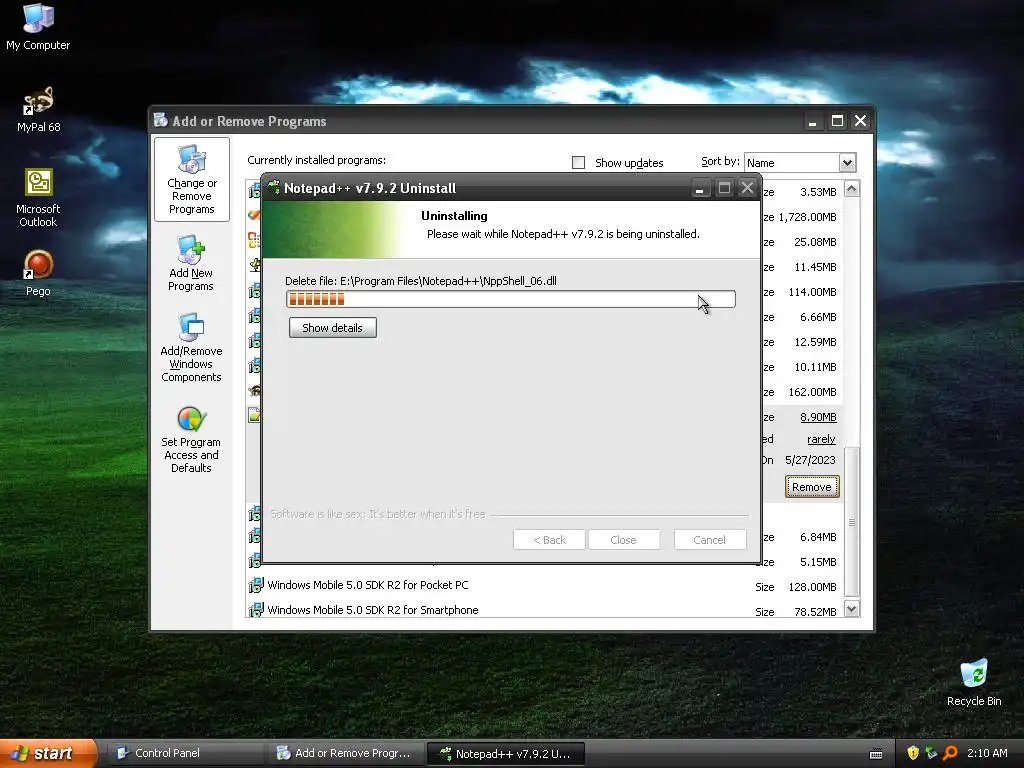Click the Cancel button in uninstaller
Screen dimensions: 1024x768
tap(710, 540)
